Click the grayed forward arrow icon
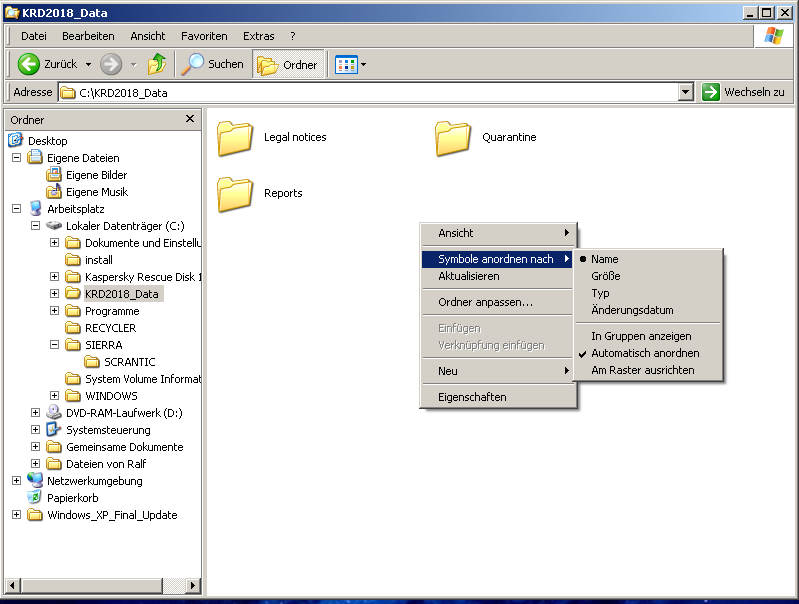The height and width of the screenshot is (604, 799). [x=111, y=64]
